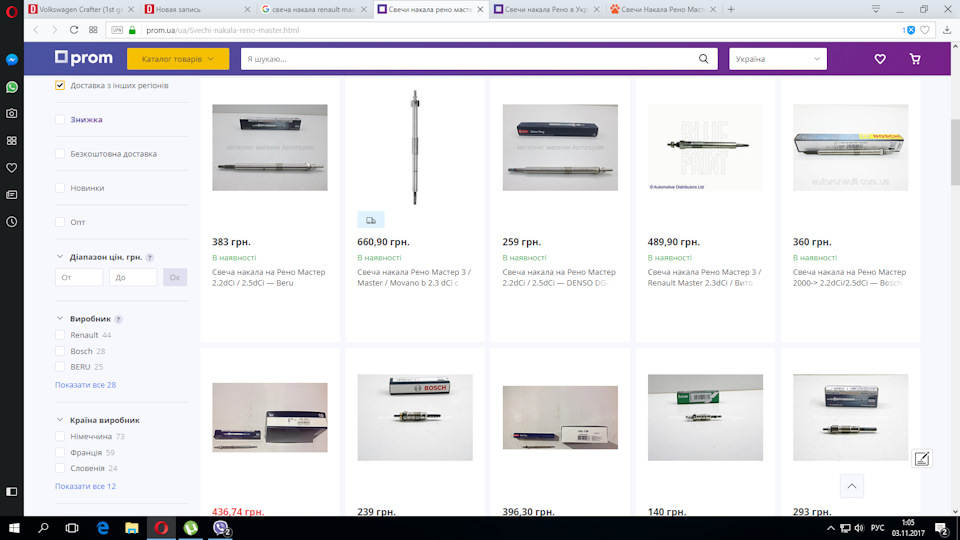960x540 pixels.
Task: Open browsing history clock icon
Action: click(x=12, y=222)
